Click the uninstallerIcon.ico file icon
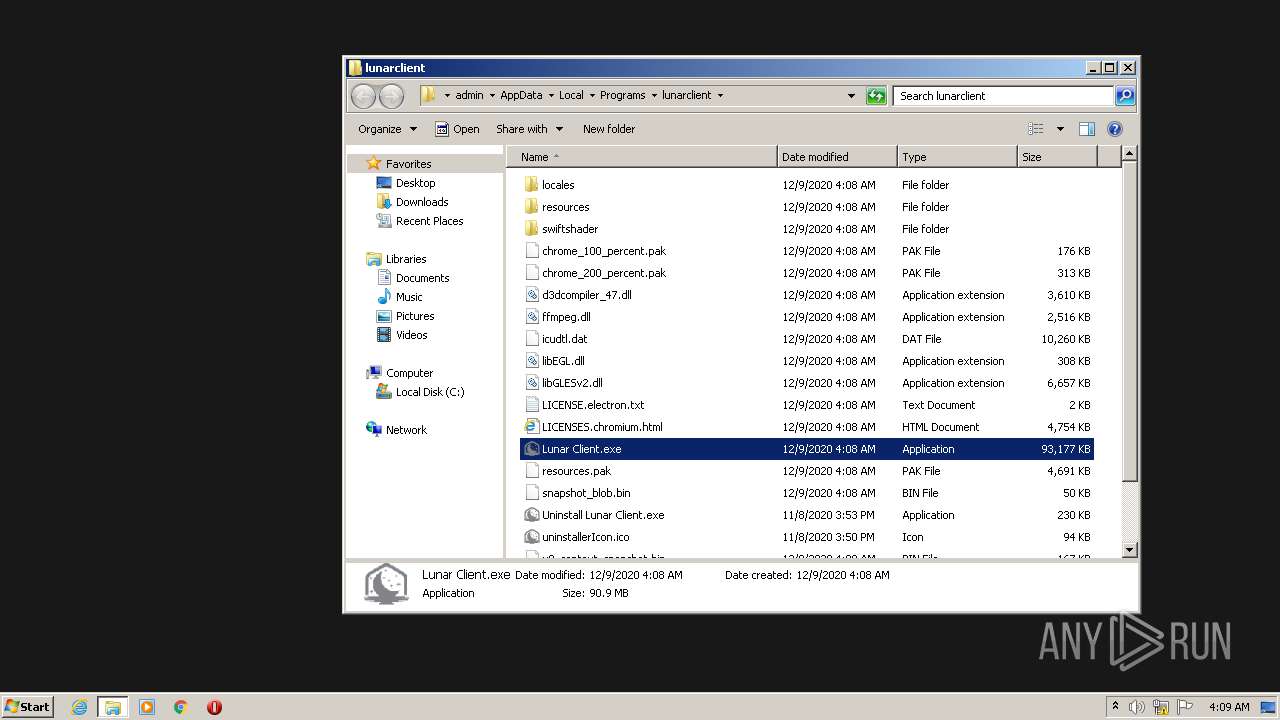This screenshot has width=1280, height=720. coord(532,537)
